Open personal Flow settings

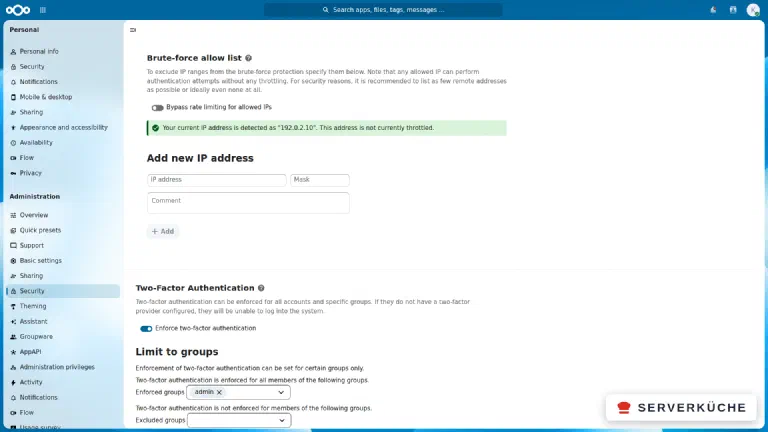coord(63,158)
